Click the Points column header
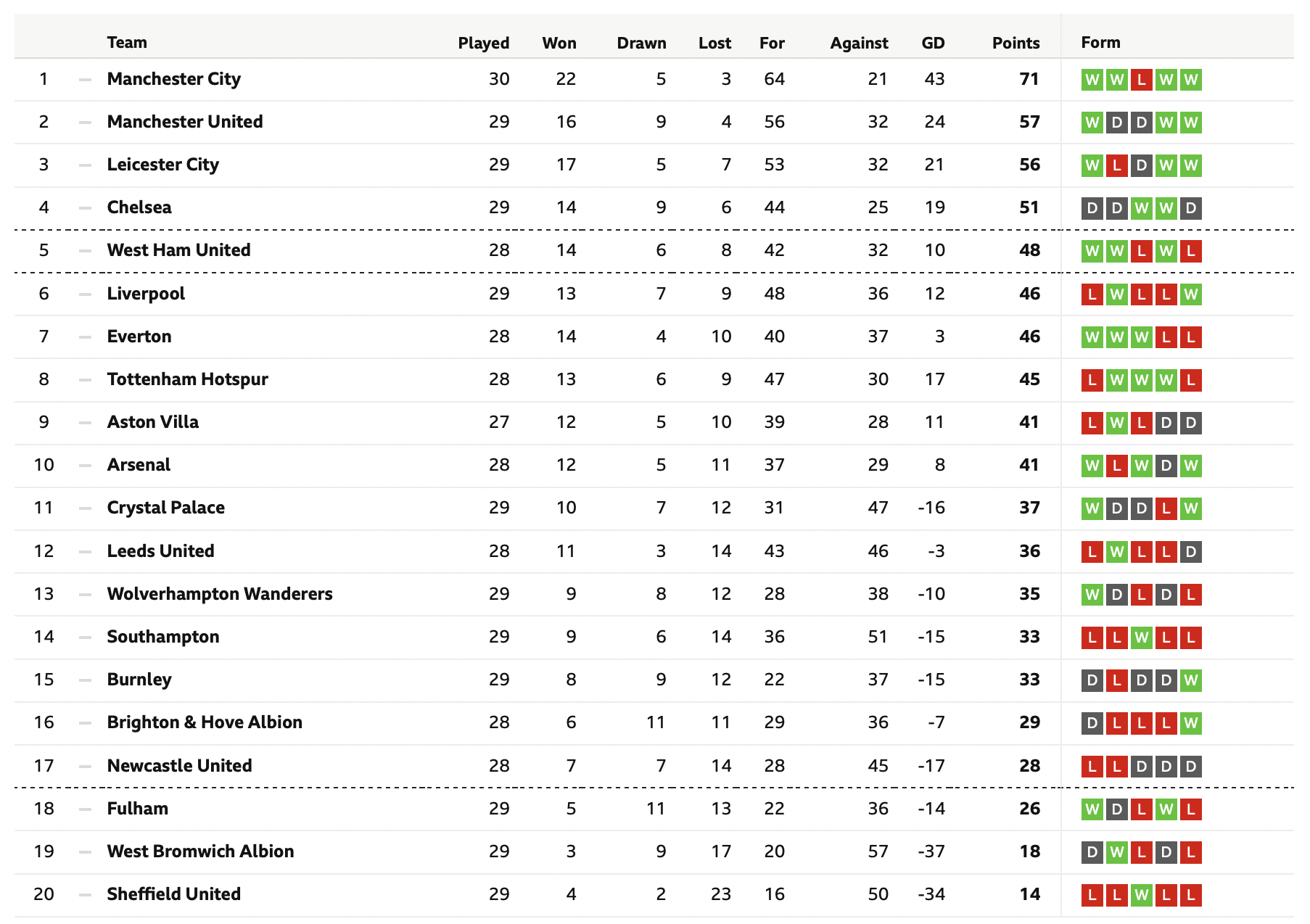Screen dimensions: 1310x924 tap(1016, 43)
